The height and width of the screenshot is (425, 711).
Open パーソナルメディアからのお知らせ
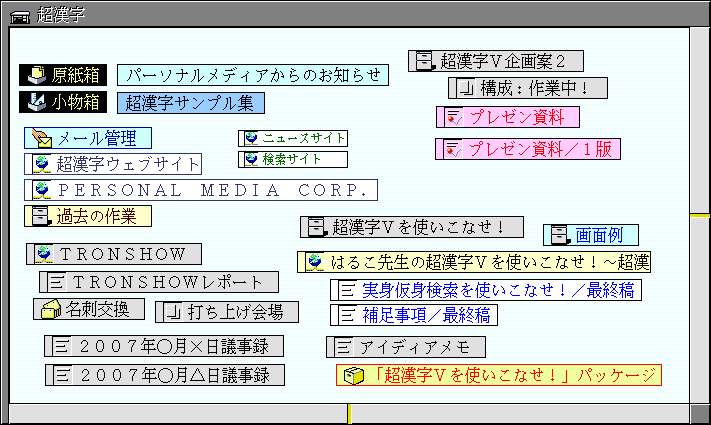pos(252,75)
